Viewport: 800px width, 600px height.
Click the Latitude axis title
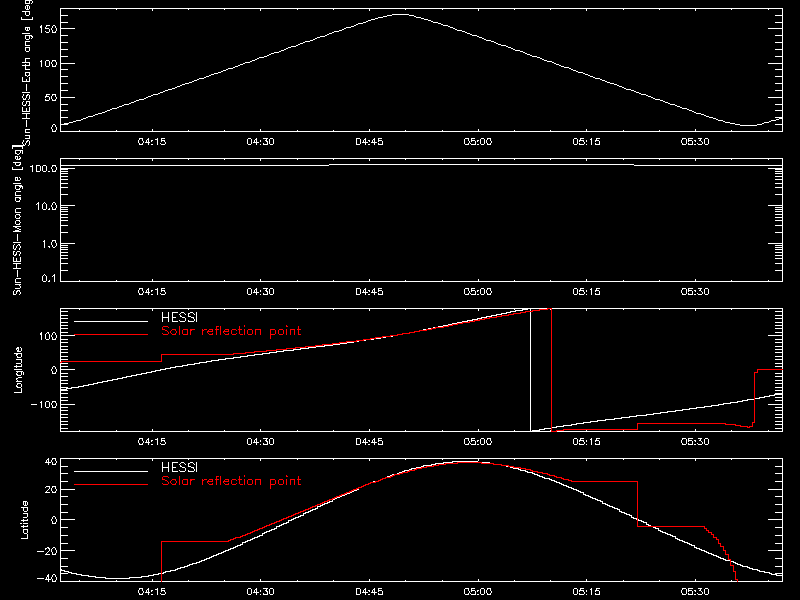[24, 520]
